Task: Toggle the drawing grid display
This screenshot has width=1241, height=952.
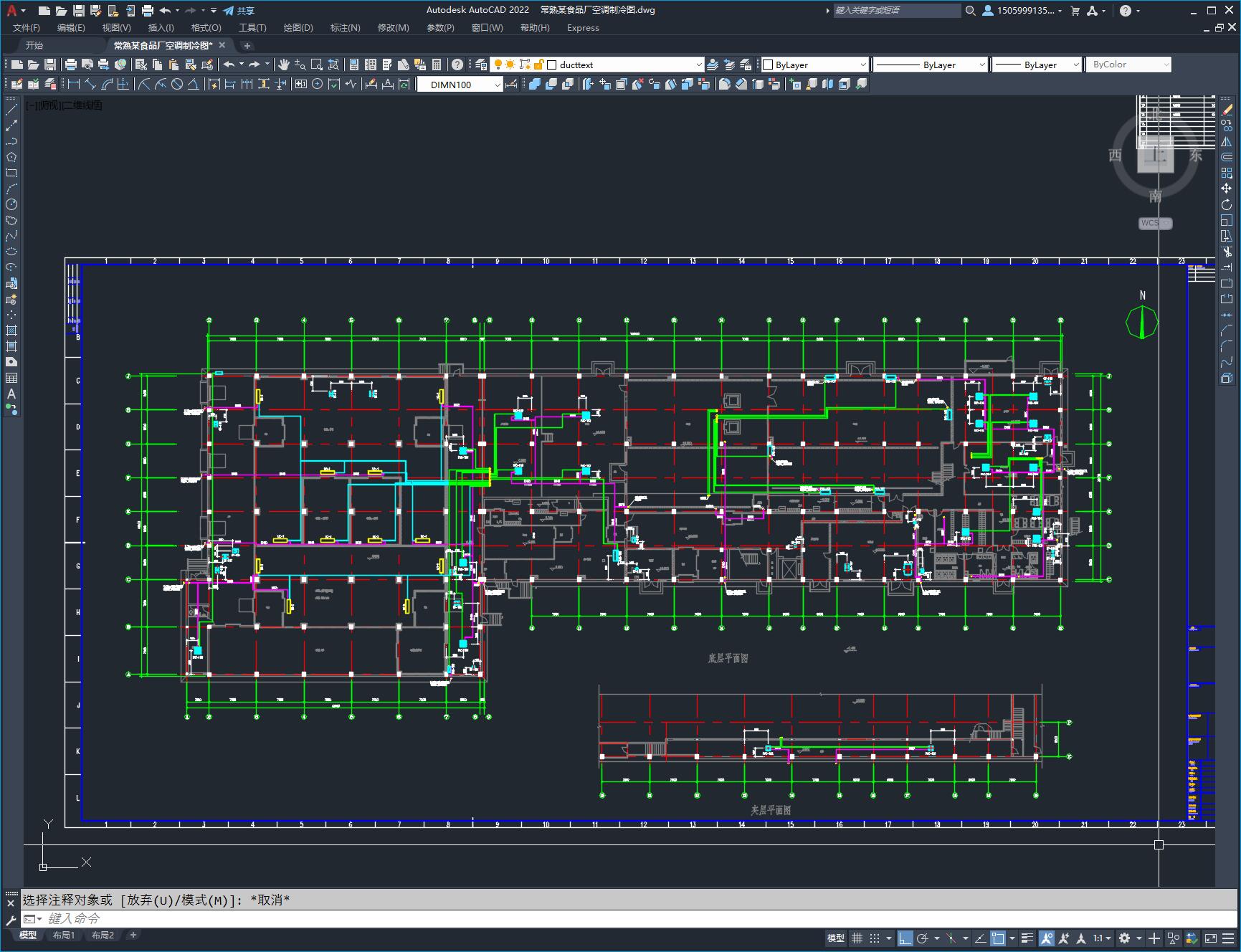Action: [857, 938]
